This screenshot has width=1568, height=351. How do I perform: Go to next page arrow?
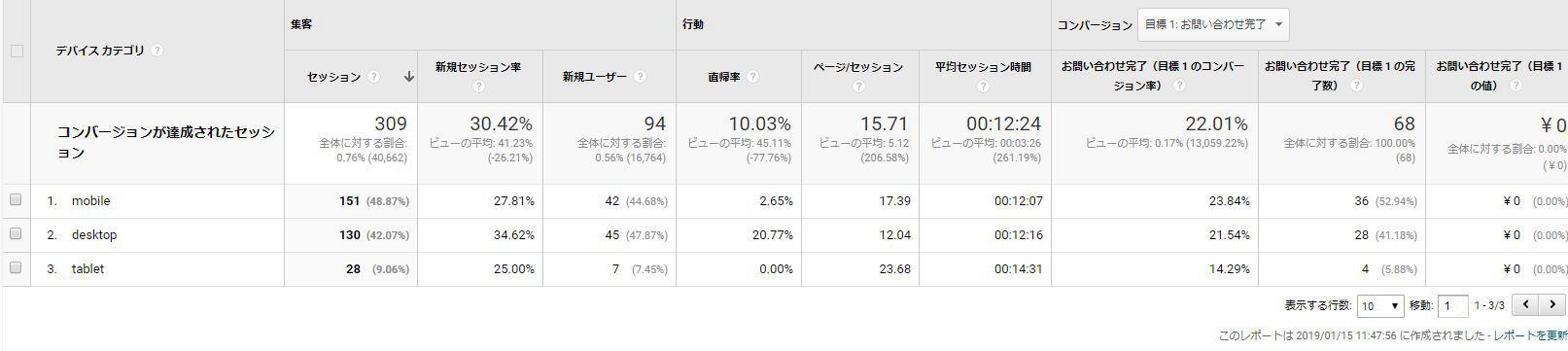pos(1551,305)
